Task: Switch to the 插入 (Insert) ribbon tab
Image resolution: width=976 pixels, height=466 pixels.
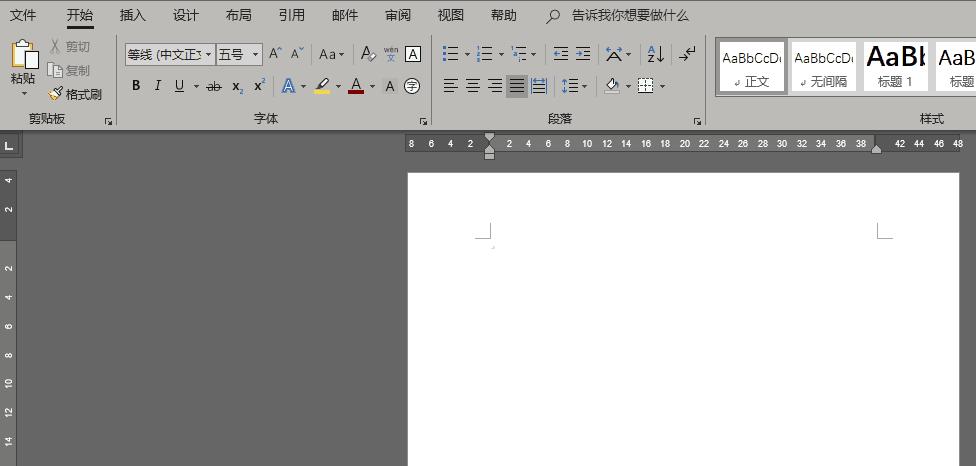Action: (x=132, y=15)
